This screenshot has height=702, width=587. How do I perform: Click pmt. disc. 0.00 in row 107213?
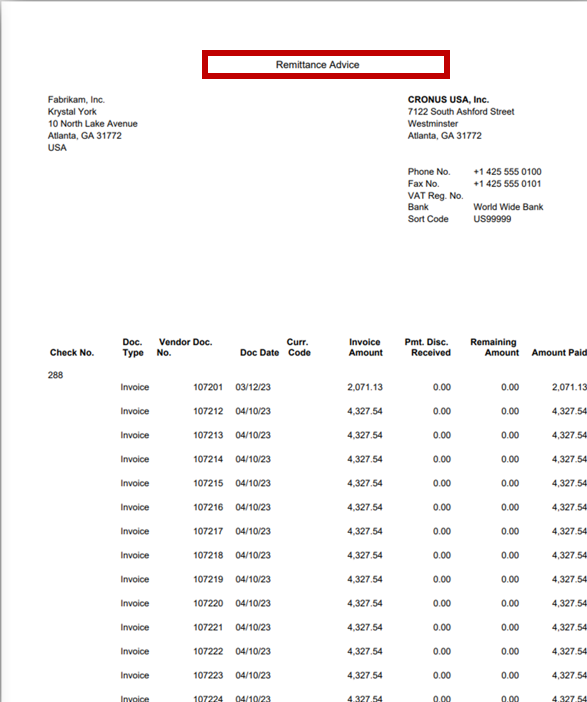pos(442,435)
